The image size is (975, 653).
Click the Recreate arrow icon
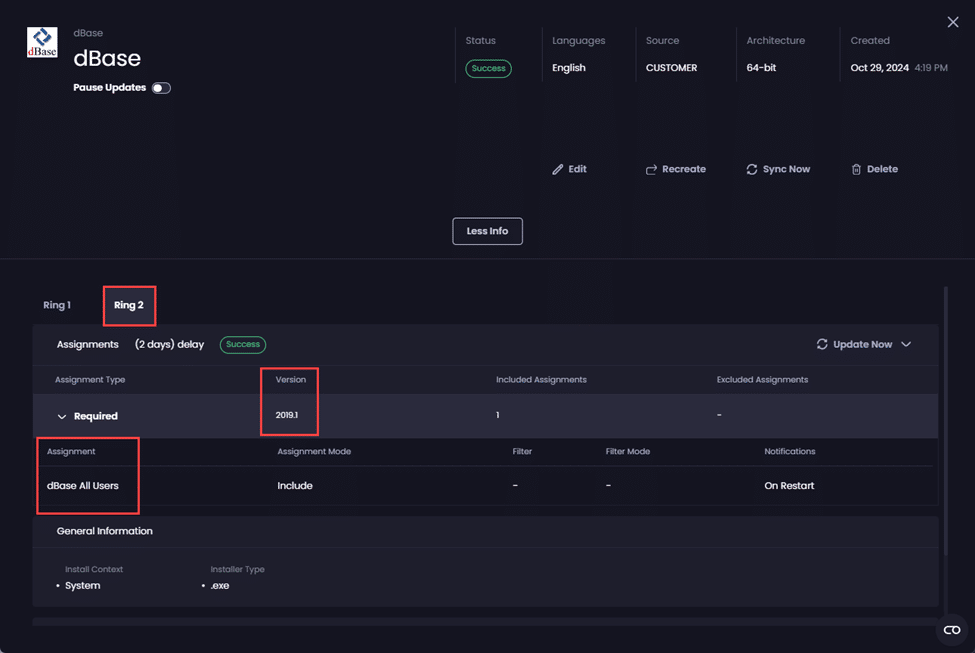coord(651,170)
